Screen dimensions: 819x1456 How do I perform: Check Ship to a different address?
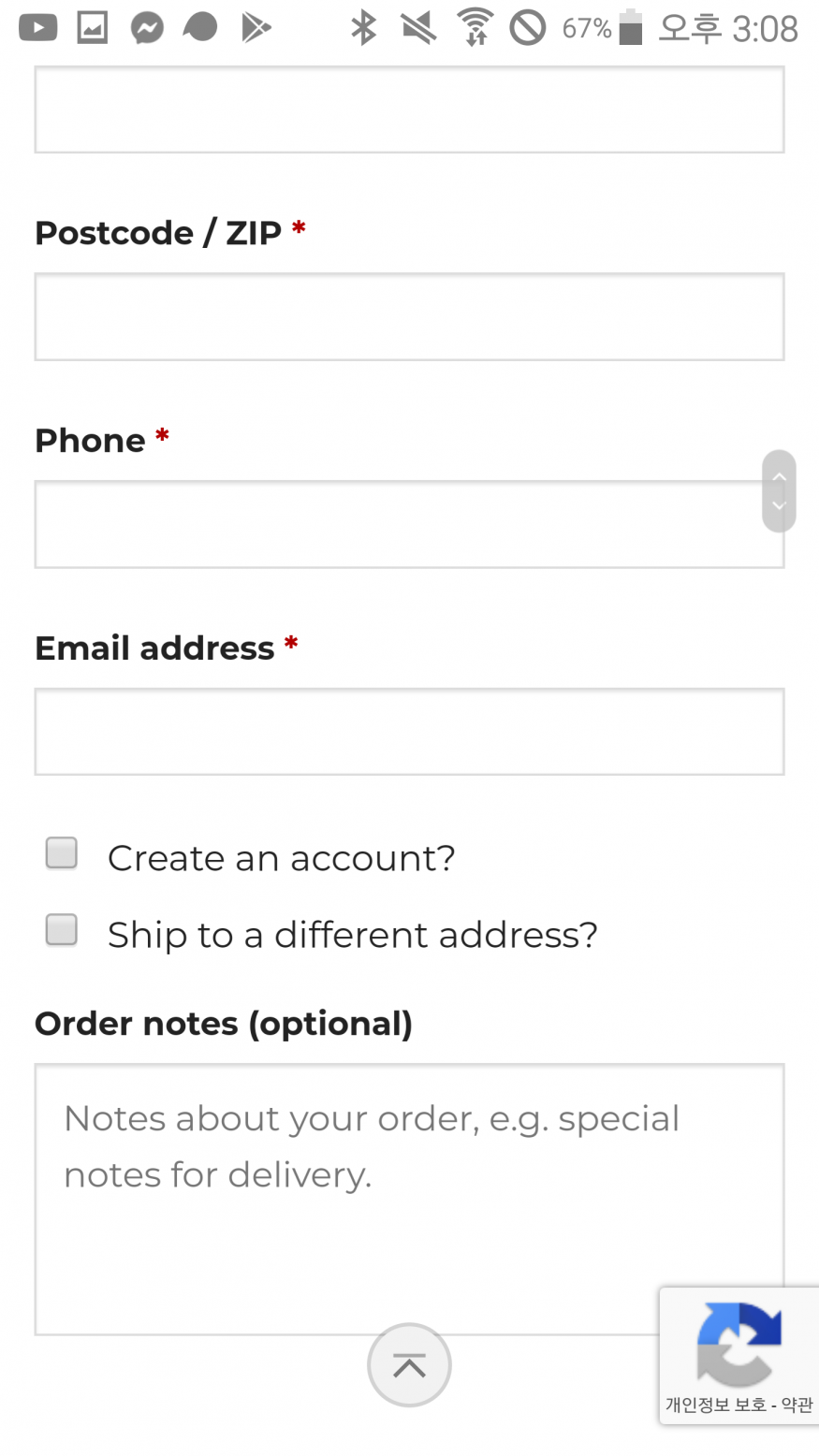62,930
